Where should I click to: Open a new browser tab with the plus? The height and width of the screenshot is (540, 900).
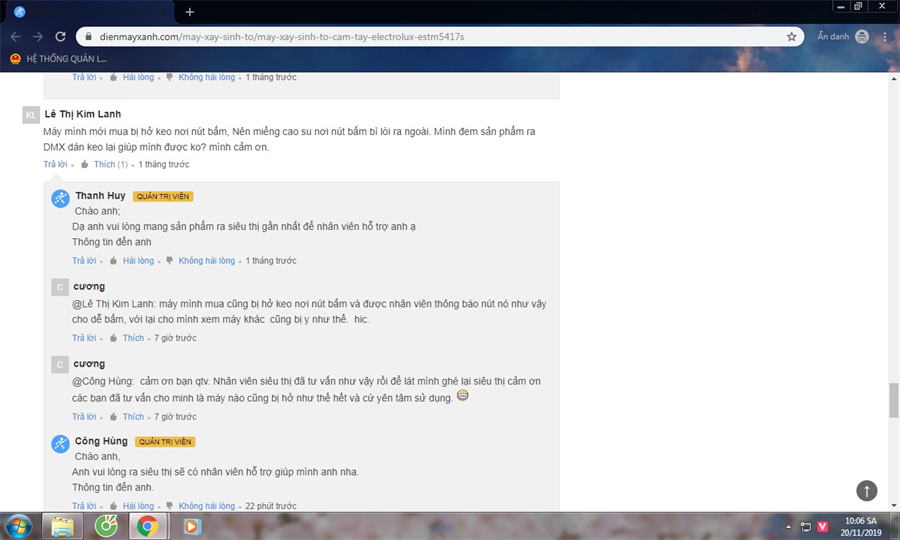click(189, 11)
